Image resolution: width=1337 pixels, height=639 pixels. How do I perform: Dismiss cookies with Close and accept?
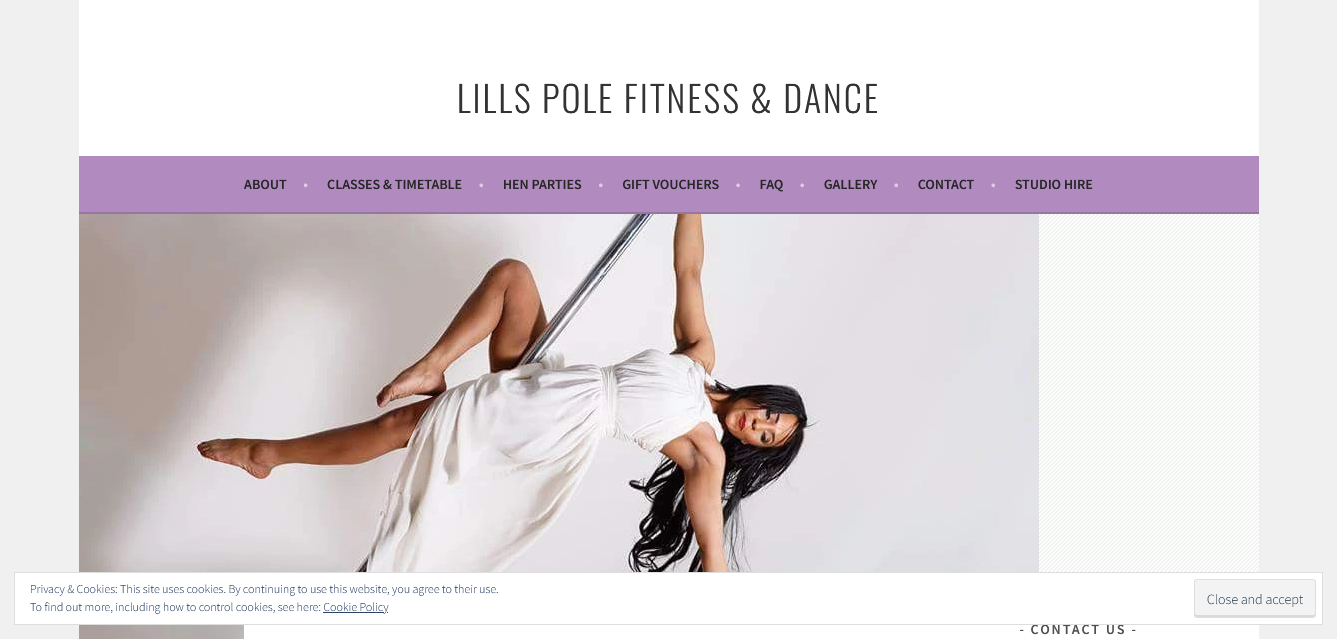click(1254, 599)
